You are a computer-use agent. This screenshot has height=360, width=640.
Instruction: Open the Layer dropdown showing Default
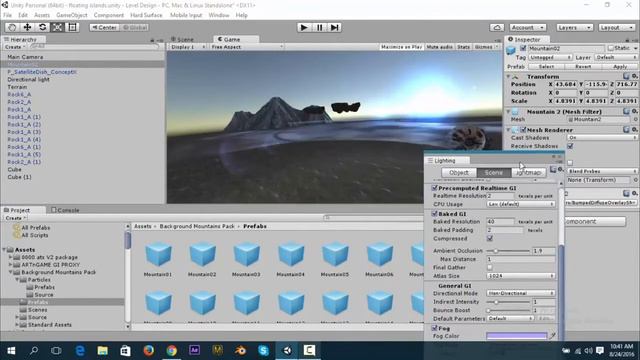[616, 58]
